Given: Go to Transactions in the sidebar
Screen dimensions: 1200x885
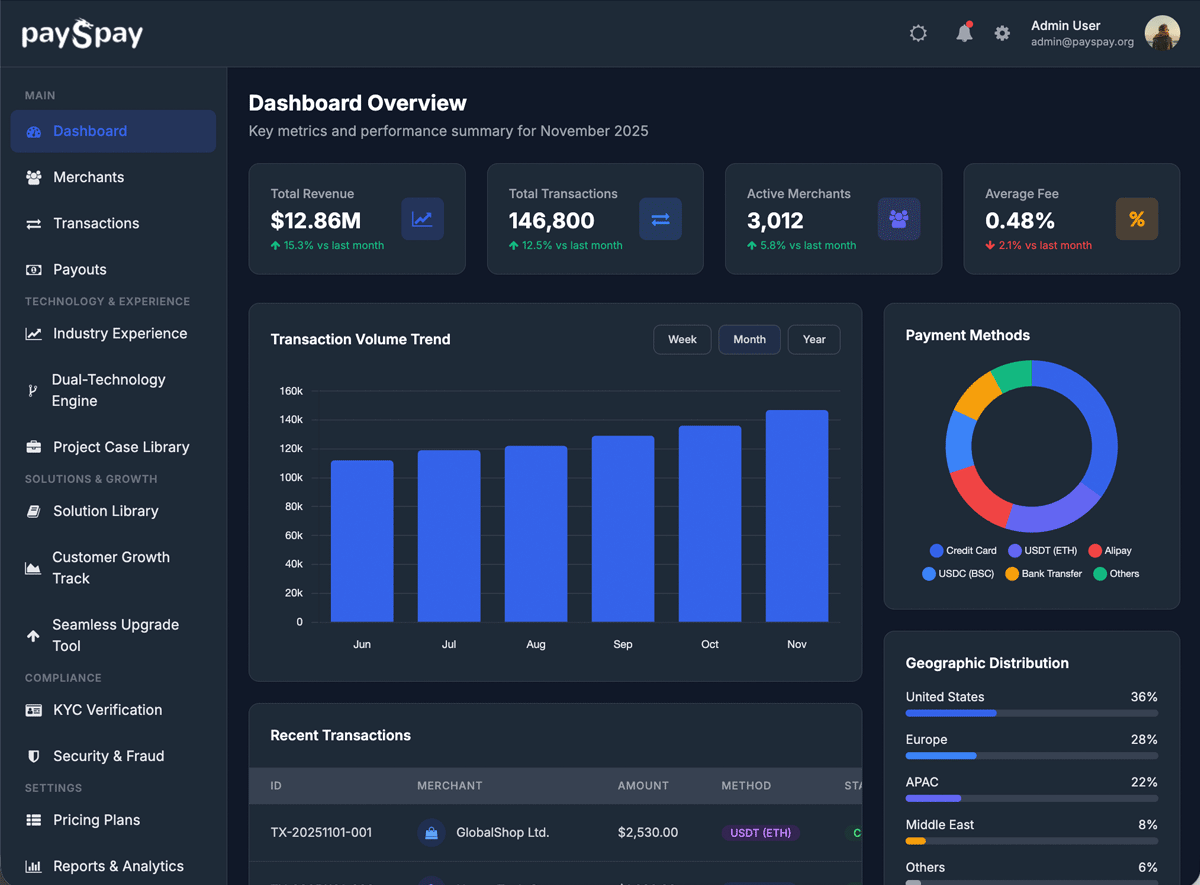Looking at the screenshot, I should (x=96, y=223).
